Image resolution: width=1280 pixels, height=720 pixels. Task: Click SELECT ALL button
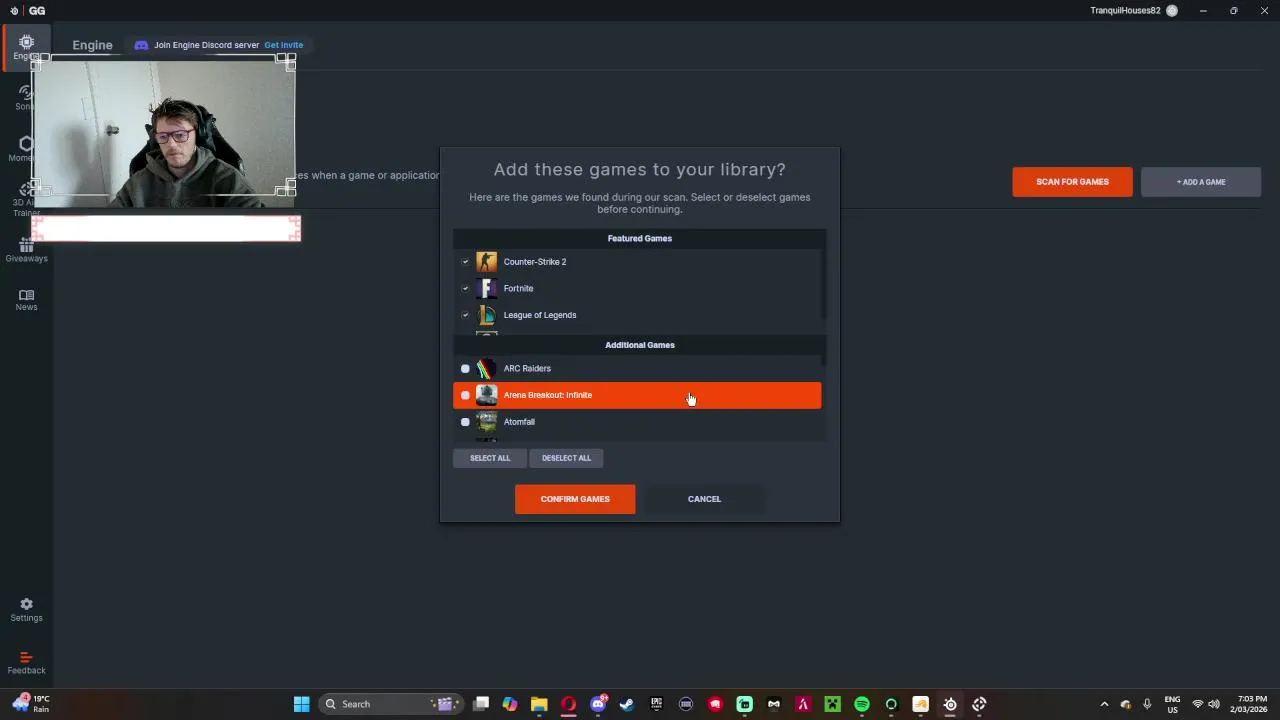490,458
